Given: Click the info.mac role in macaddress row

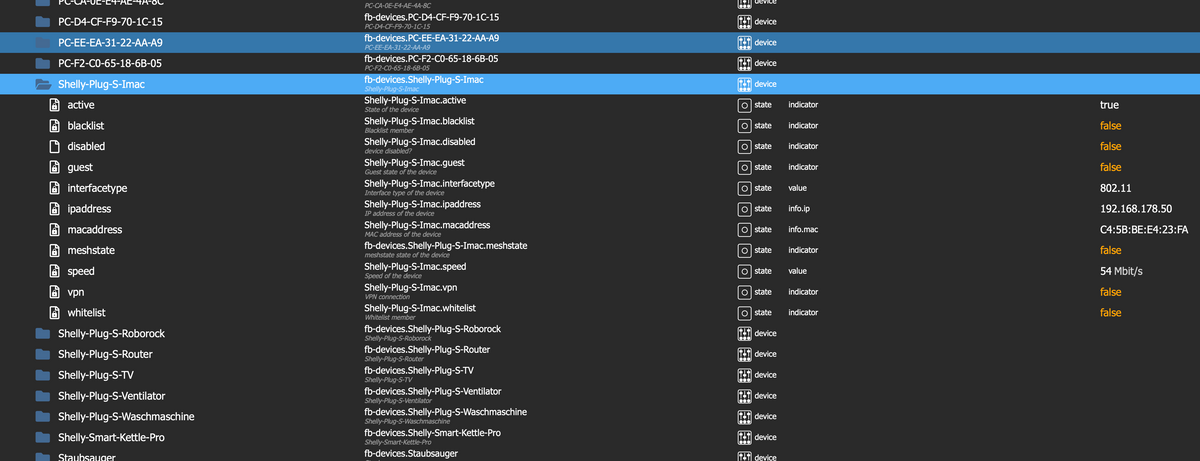Looking at the screenshot, I should point(803,230).
